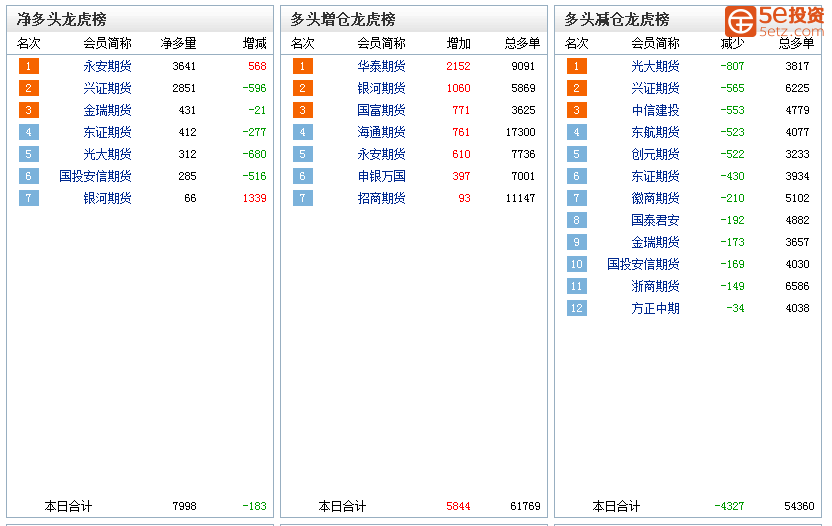Select change value 1339 for 银河期货
Viewport: 832px width, 526px height.
point(255,199)
